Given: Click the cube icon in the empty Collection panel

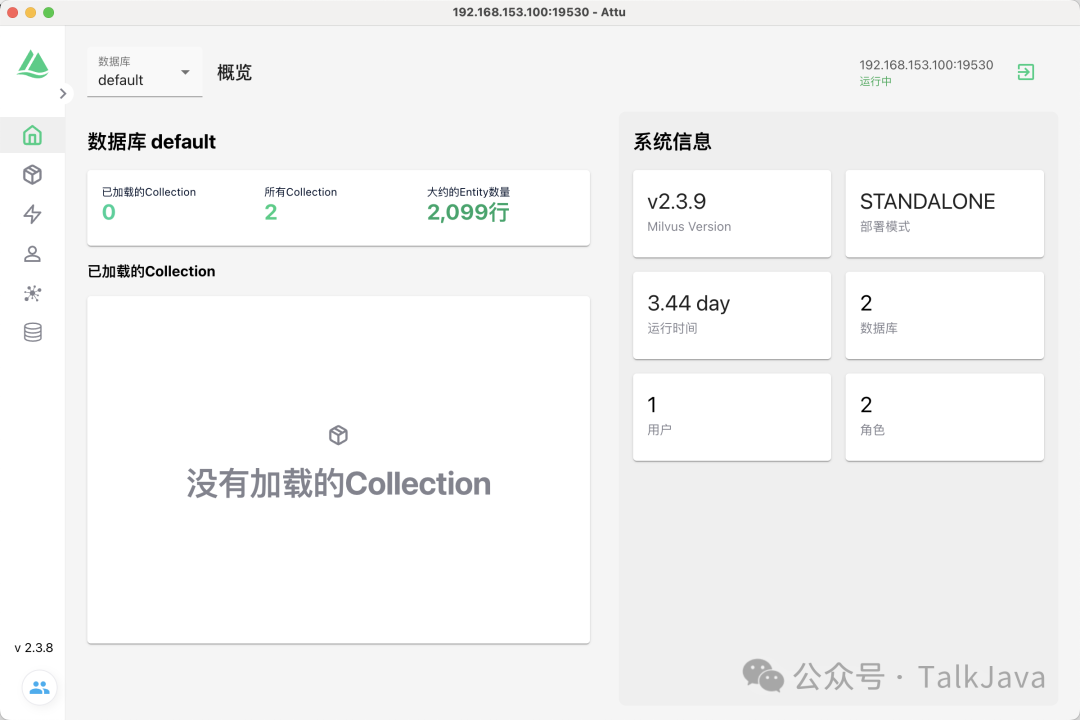Looking at the screenshot, I should 338,434.
